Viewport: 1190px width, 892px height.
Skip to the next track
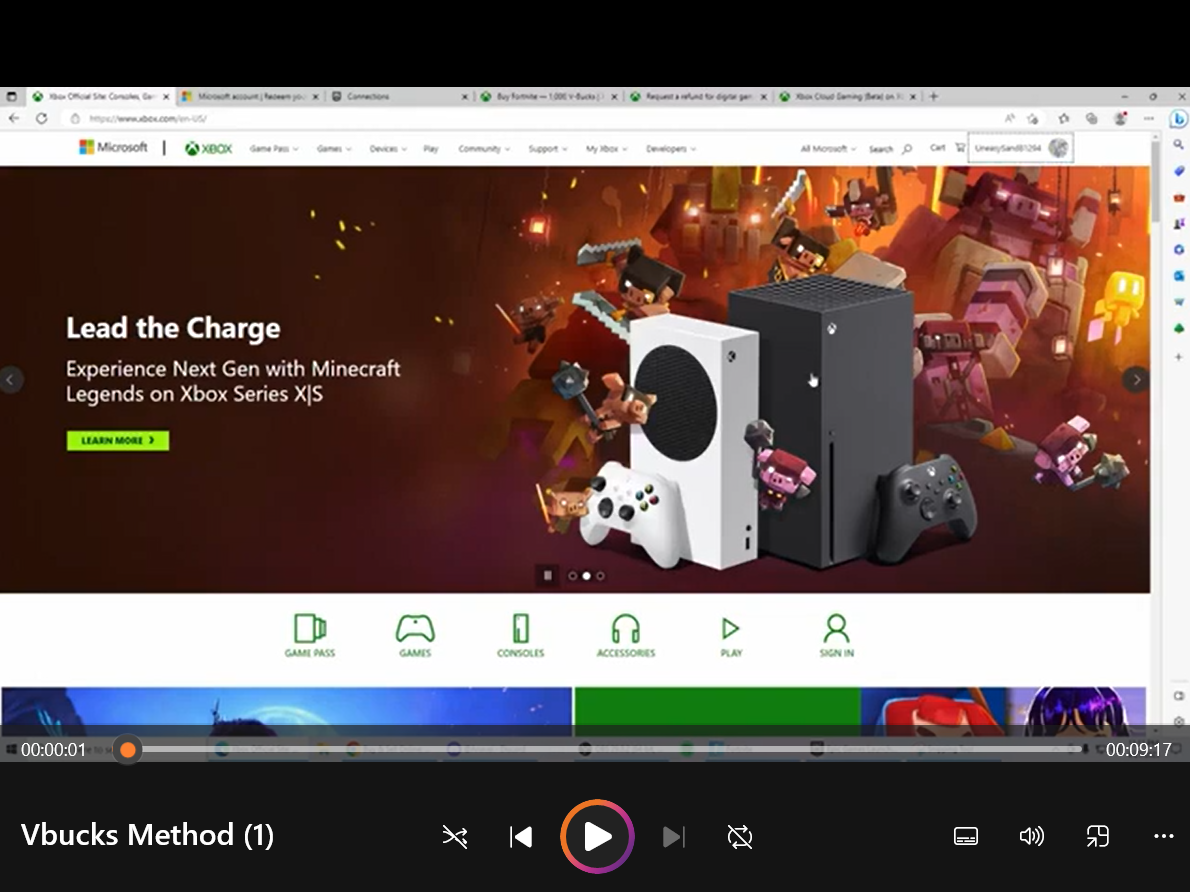(x=674, y=837)
